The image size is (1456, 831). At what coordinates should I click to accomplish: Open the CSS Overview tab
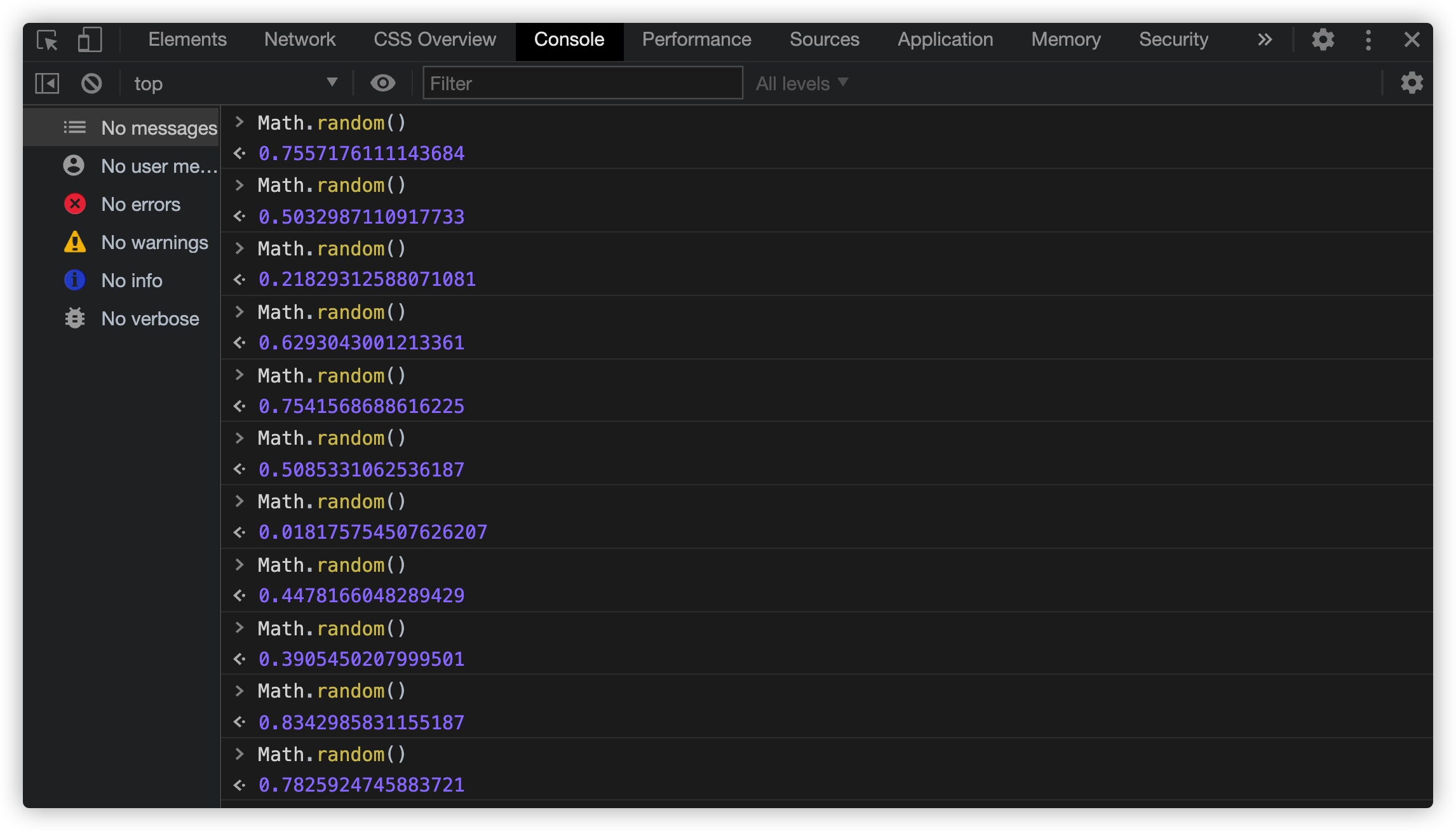[x=435, y=39]
